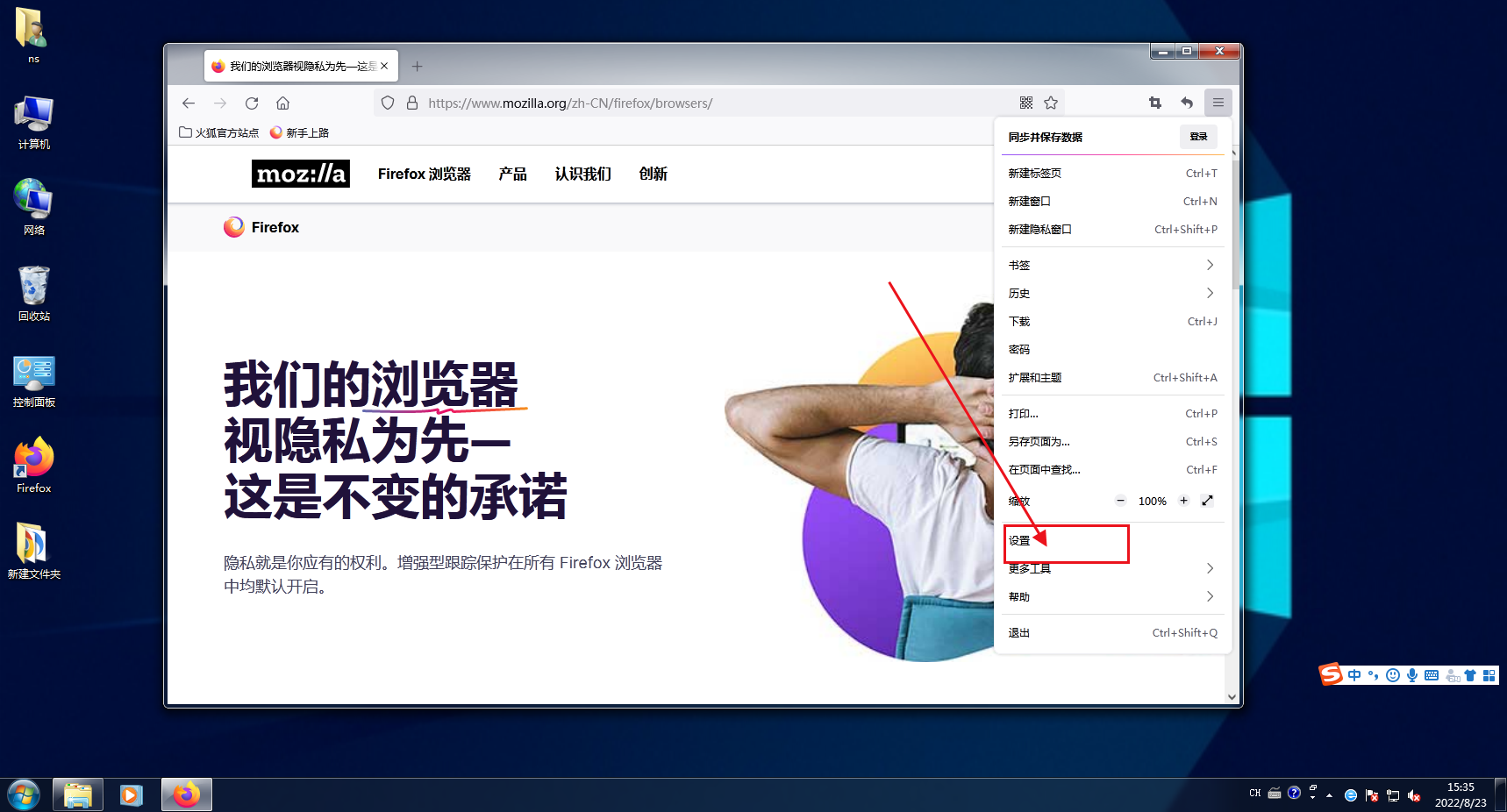The image size is (1507, 812).
Task: Expand the 历史 submenu
Action: pos(1112,294)
